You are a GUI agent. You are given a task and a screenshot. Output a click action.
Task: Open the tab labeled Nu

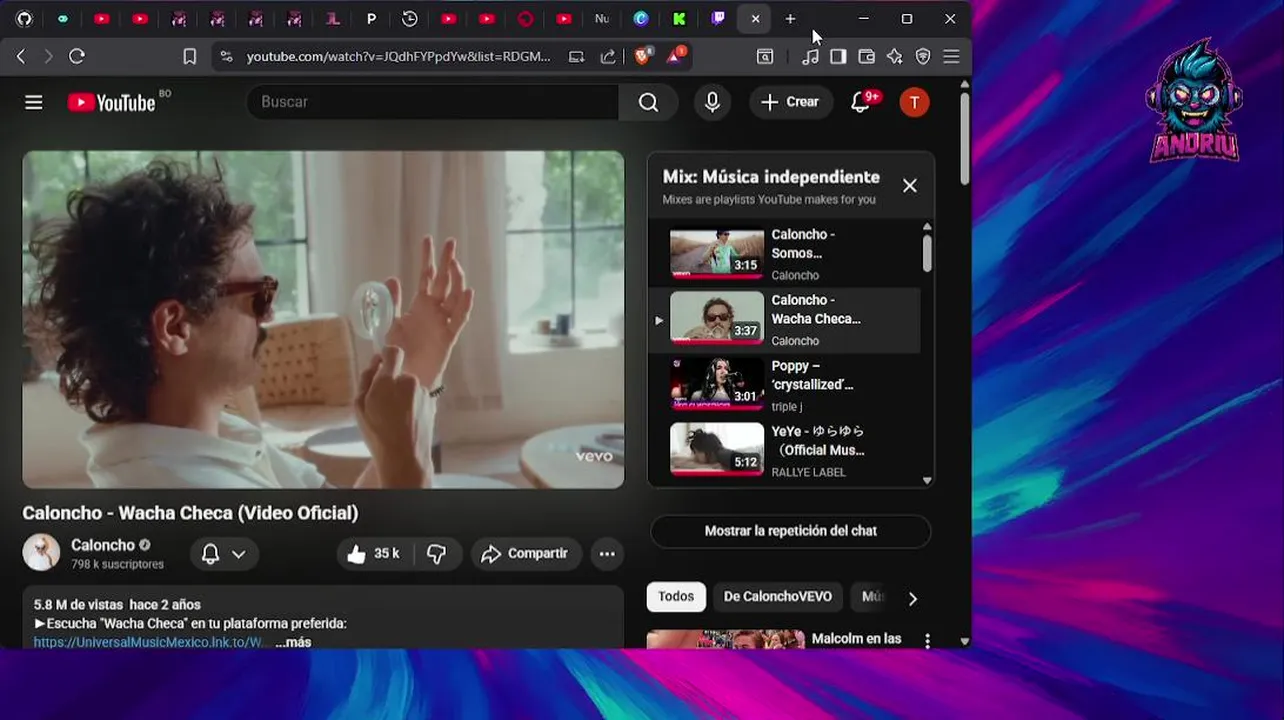(x=602, y=18)
